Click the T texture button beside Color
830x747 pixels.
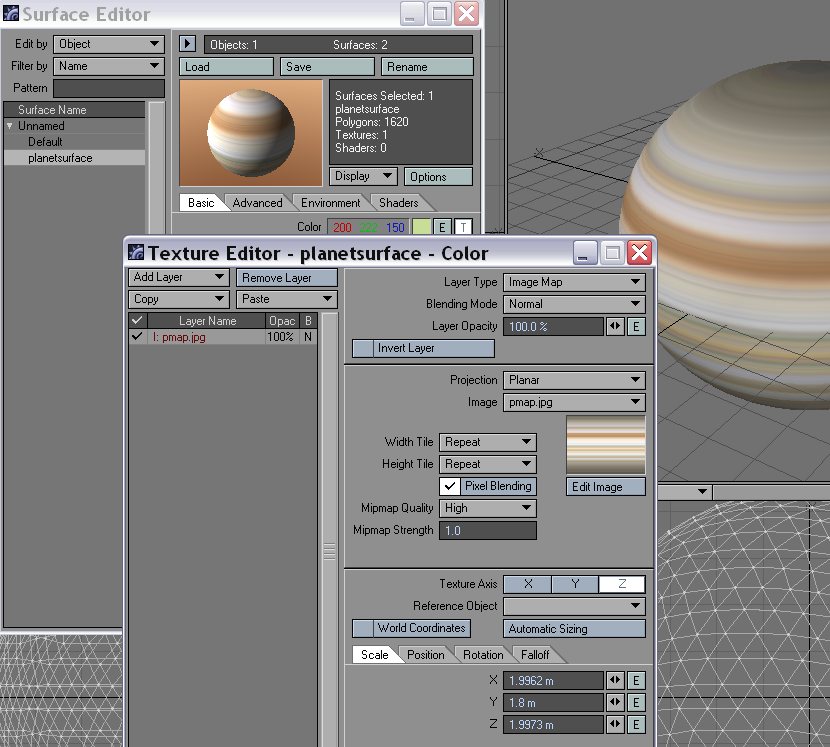pos(462,227)
